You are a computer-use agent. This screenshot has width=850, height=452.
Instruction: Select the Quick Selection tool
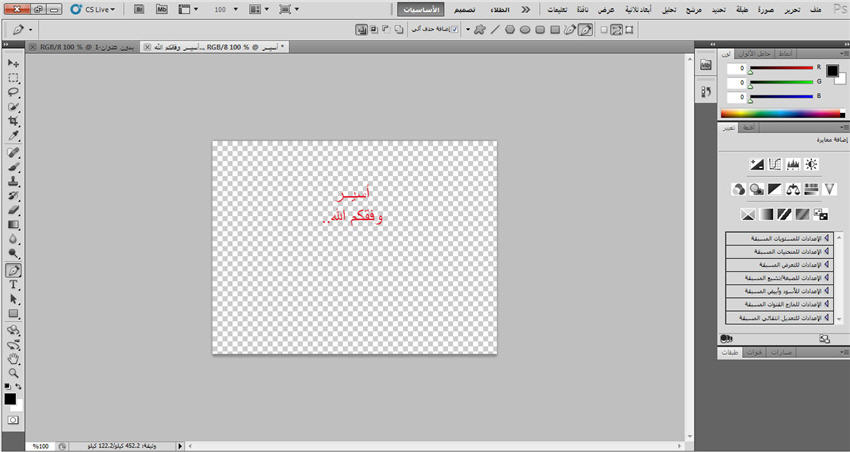point(13,107)
